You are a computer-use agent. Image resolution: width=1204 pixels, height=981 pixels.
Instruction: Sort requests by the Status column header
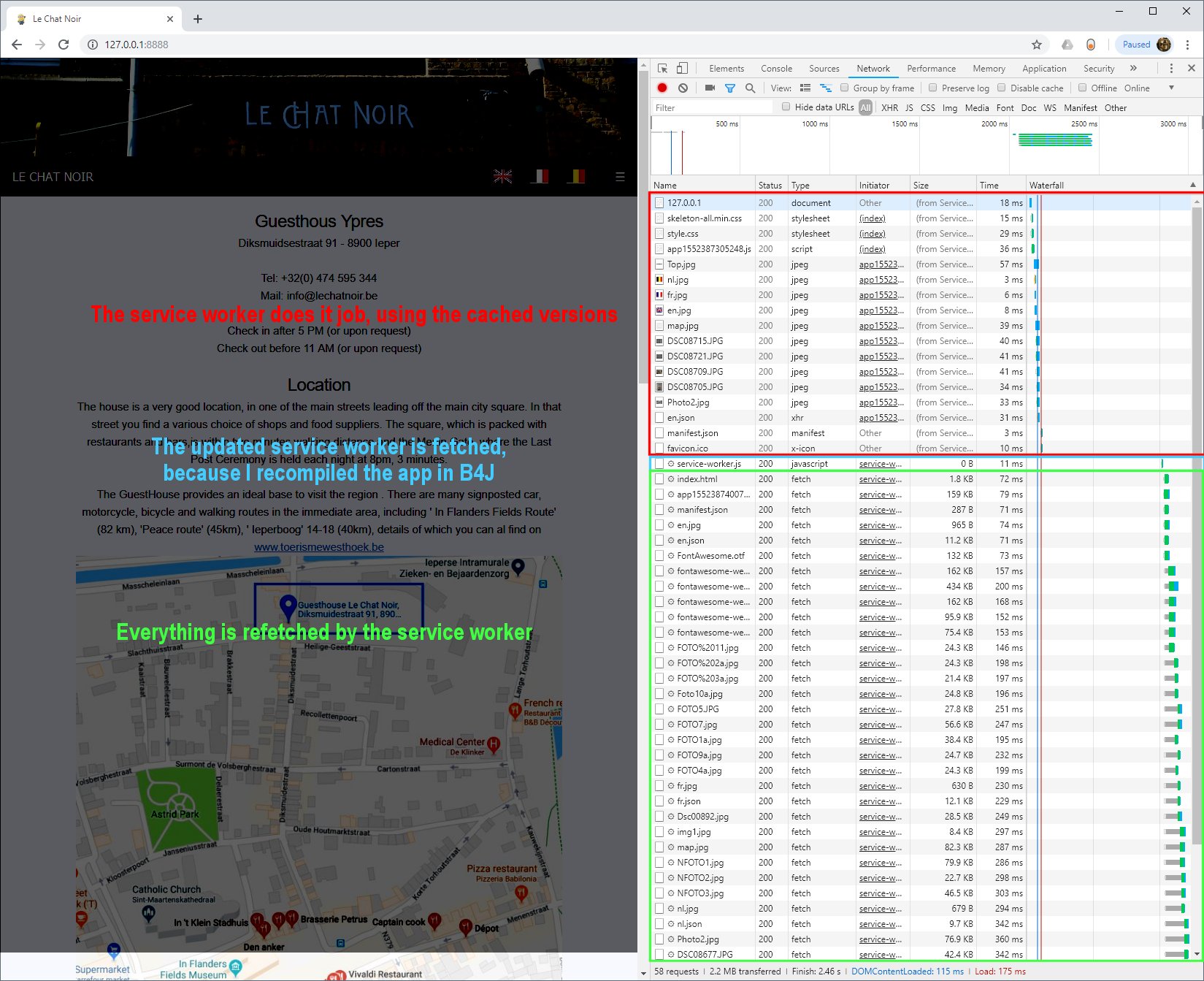[770, 186]
